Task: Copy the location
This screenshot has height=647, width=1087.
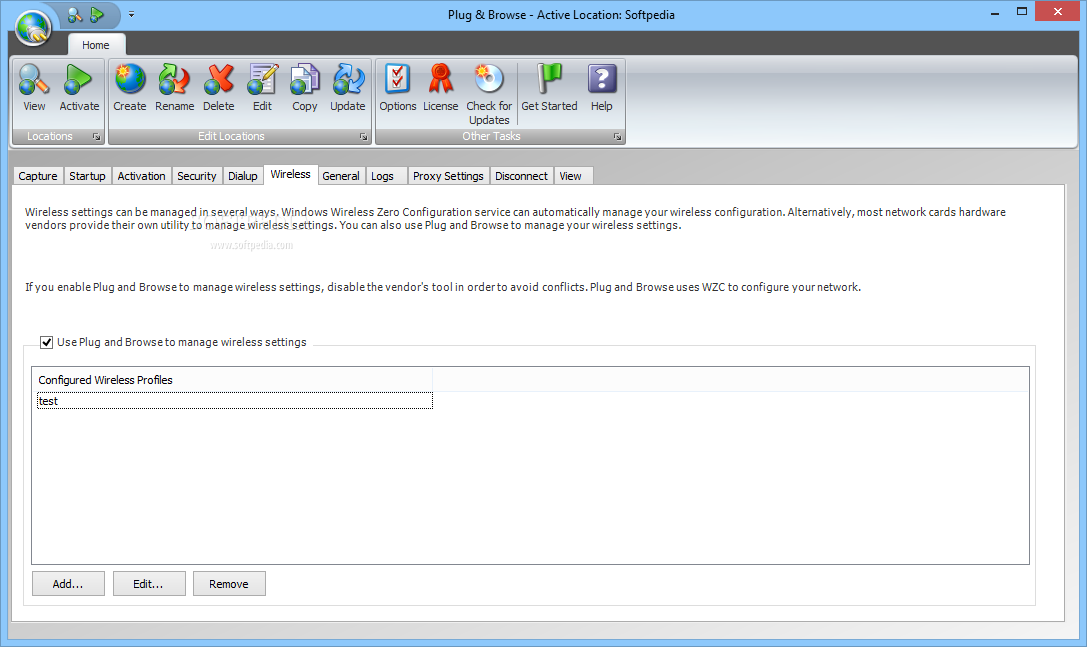Action: coord(304,88)
